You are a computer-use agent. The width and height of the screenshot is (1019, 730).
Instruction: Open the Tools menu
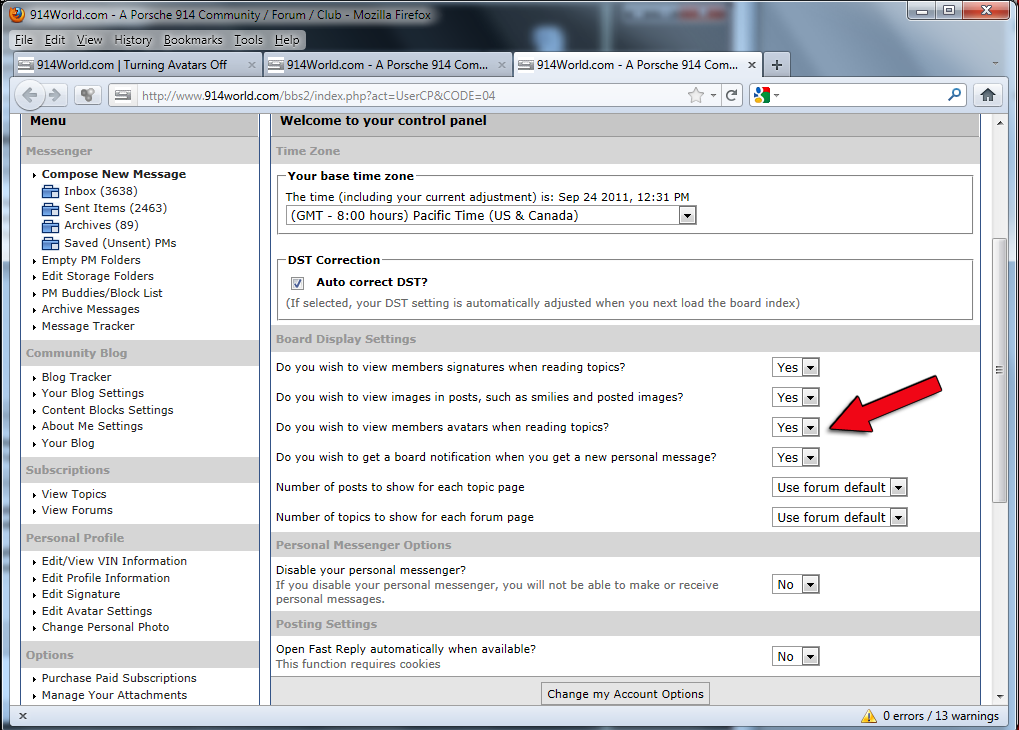click(248, 40)
